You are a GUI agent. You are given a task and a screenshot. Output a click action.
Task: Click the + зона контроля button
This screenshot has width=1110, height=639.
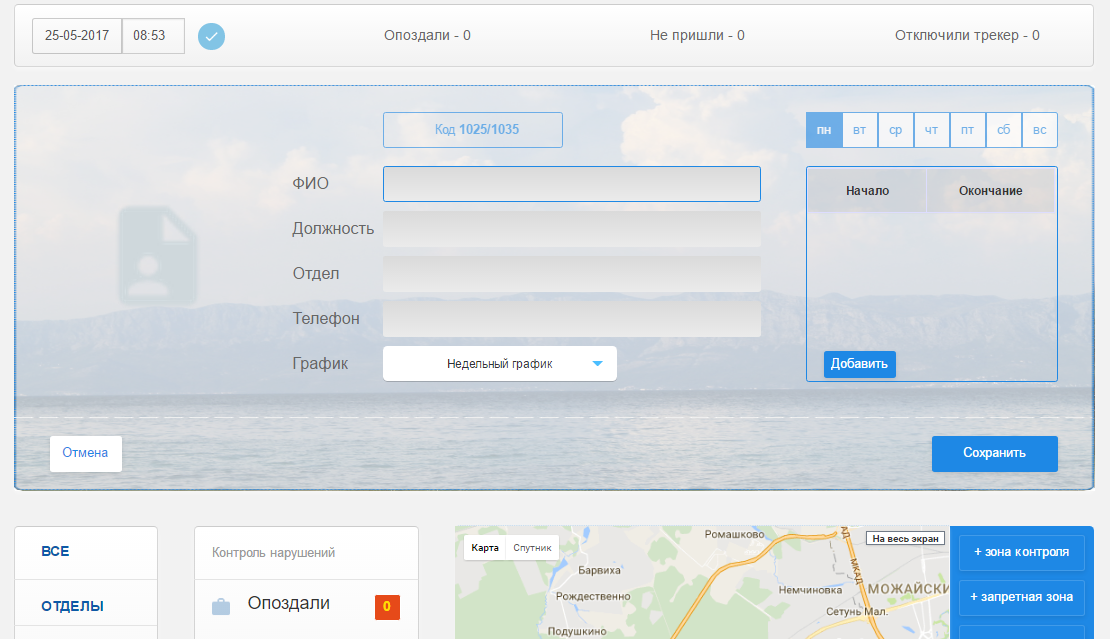[x=1021, y=552]
